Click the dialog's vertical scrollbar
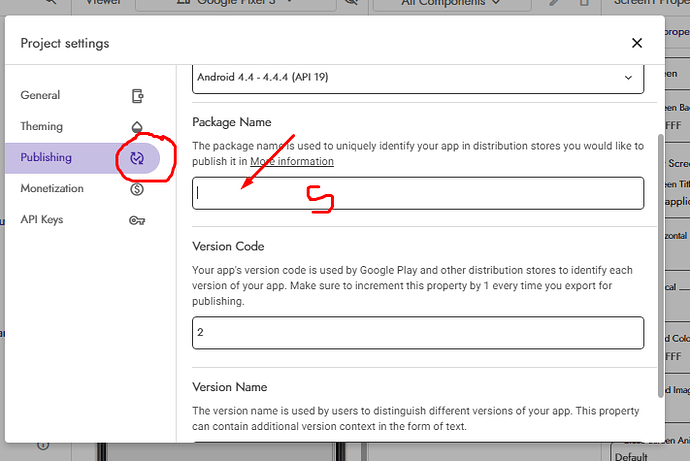690x461 pixels. pyautogui.click(x=661, y=266)
